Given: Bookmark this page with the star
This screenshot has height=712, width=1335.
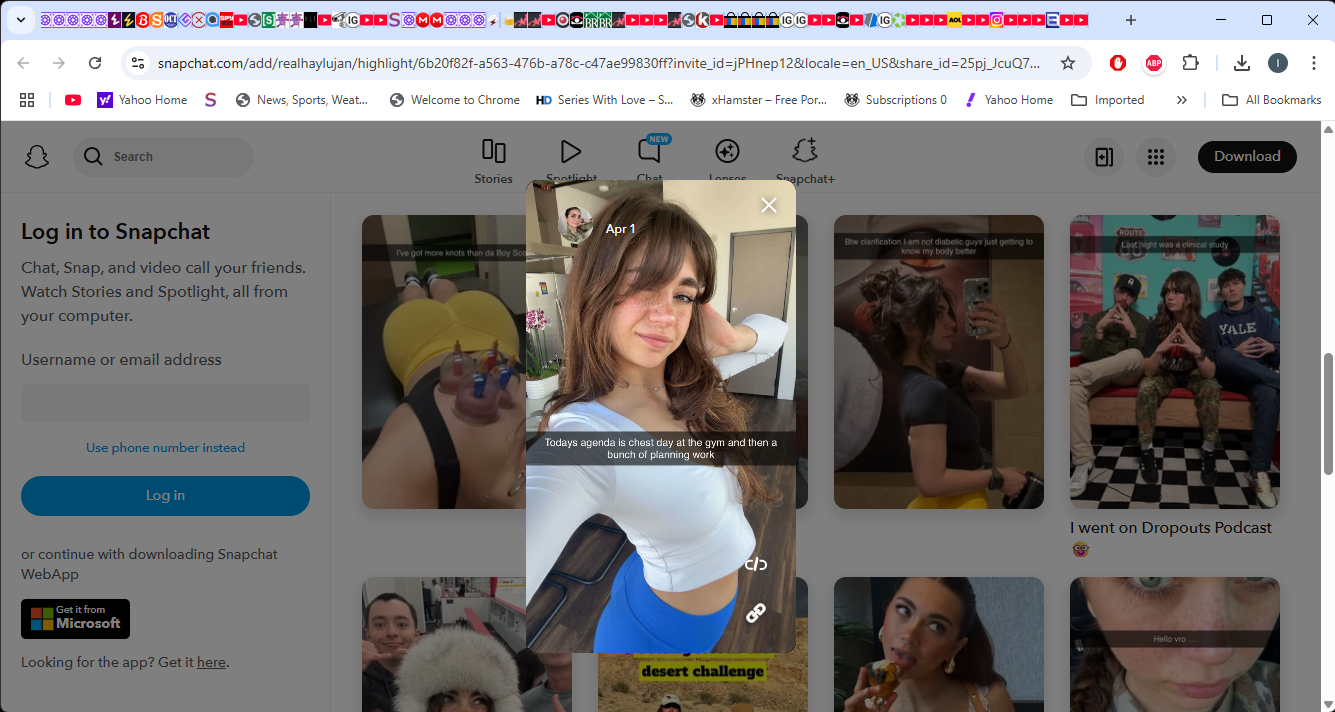Looking at the screenshot, I should (1068, 63).
